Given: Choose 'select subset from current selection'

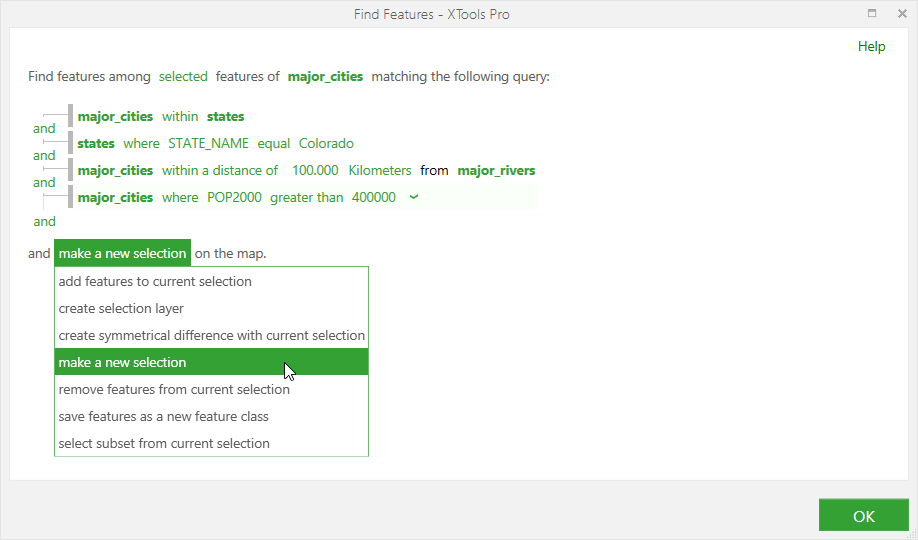Looking at the screenshot, I should pos(211,443).
